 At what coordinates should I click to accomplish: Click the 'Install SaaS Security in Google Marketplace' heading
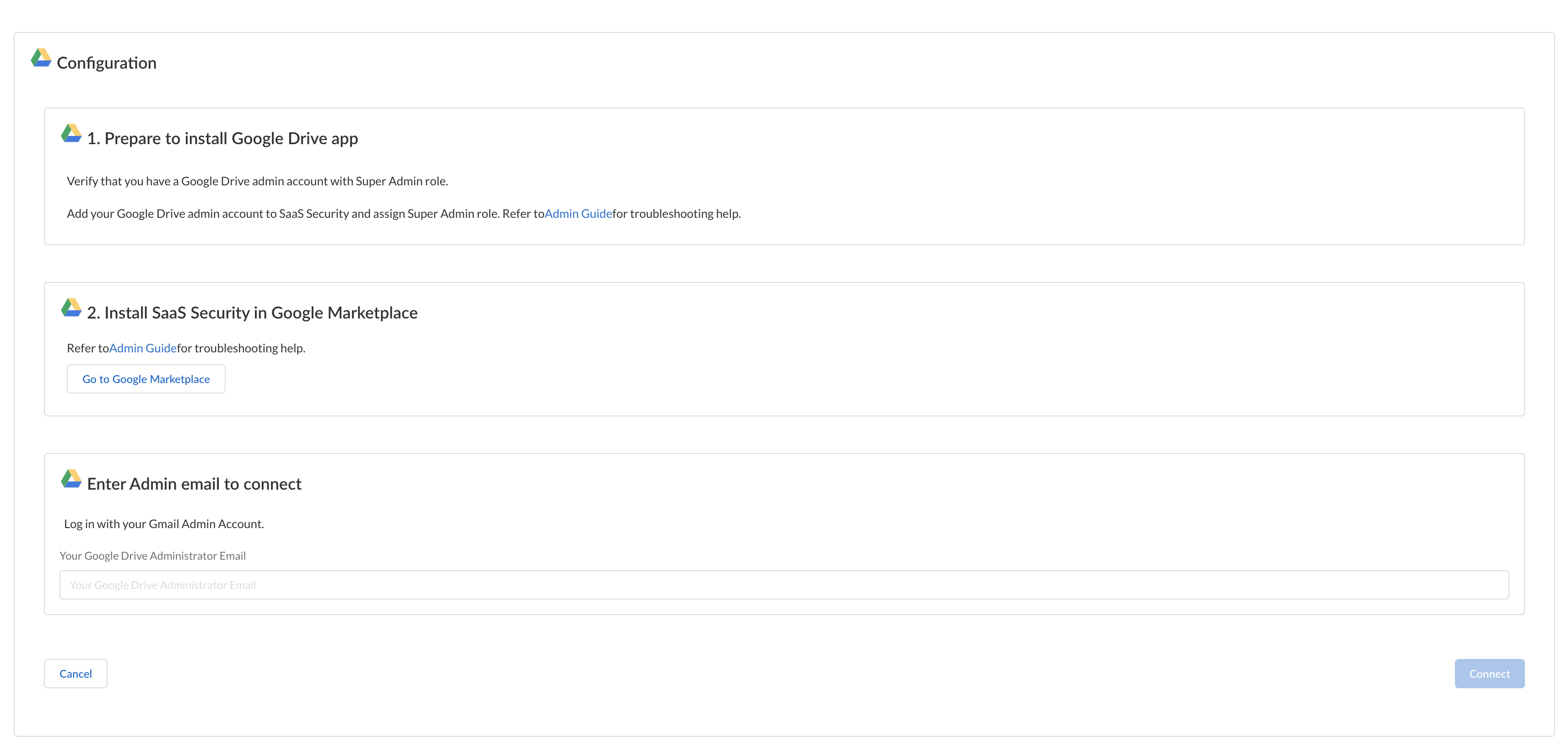[x=252, y=313]
